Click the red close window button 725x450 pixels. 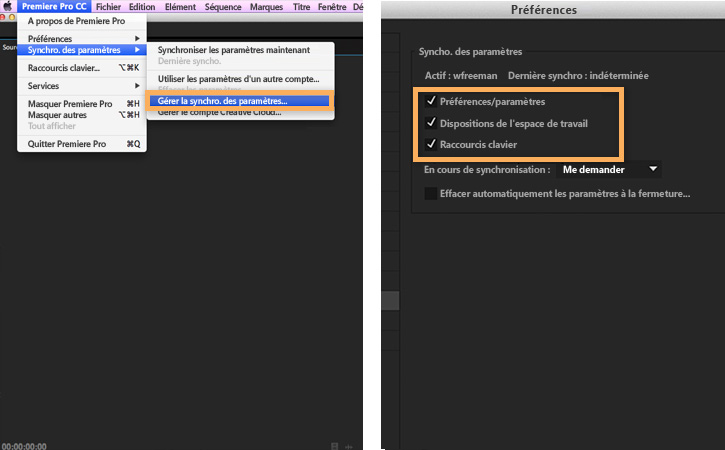click(x=2, y=17)
